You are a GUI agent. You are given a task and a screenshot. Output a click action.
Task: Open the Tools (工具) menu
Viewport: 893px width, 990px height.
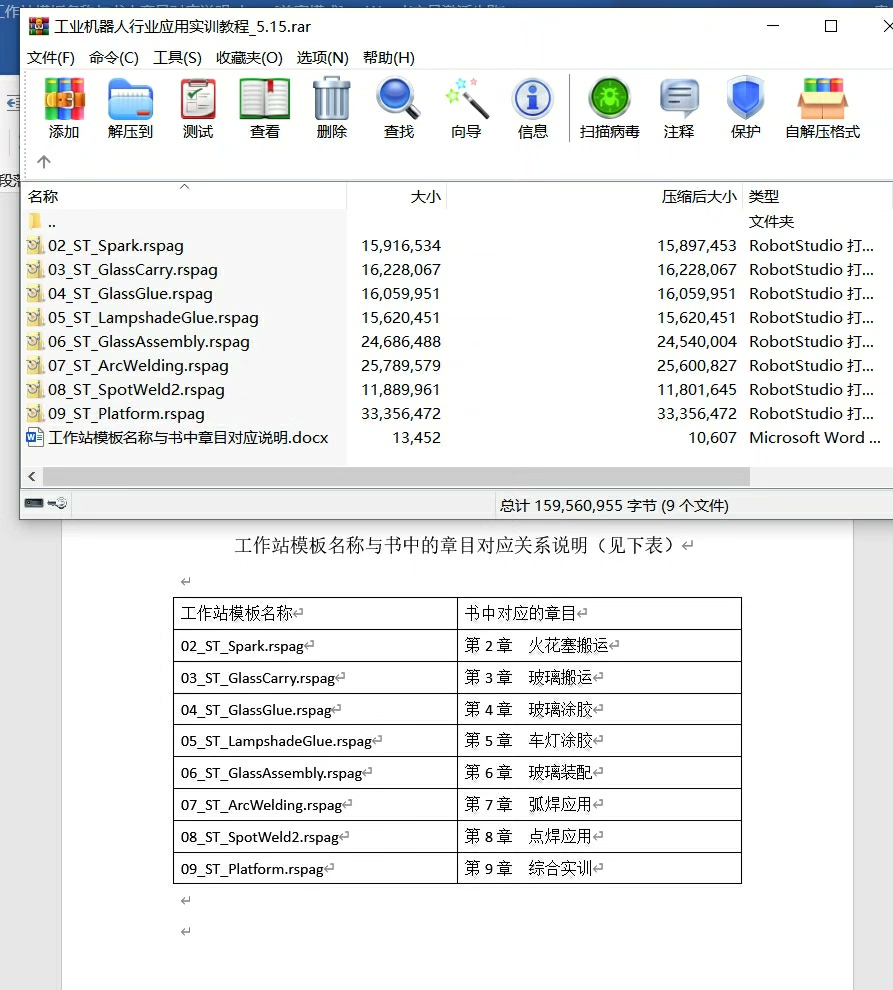click(177, 57)
